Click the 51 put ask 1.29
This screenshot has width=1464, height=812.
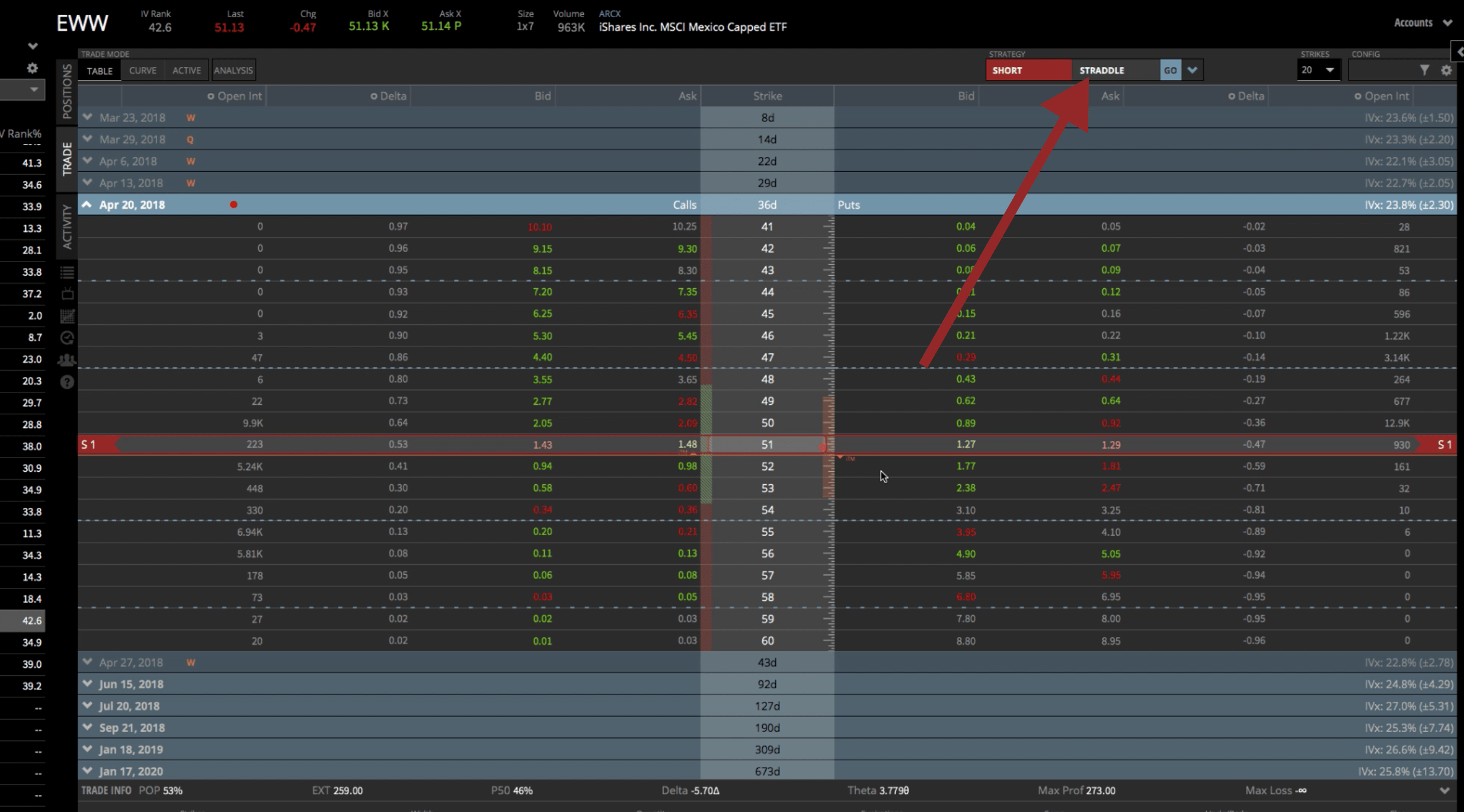(1110, 445)
